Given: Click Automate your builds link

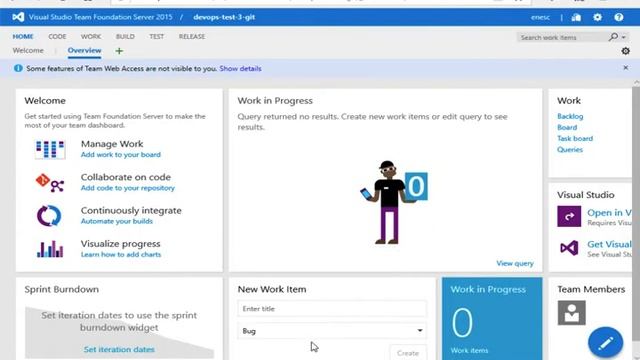Looking at the screenshot, I should point(117,221).
